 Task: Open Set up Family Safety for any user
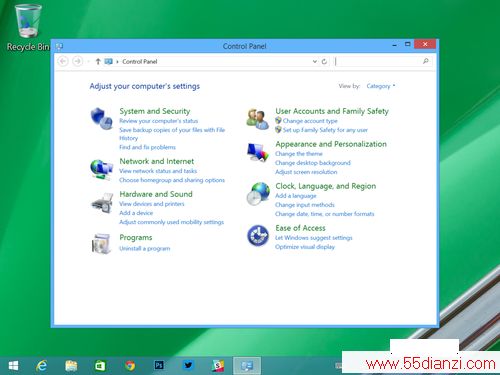[x=325, y=130]
